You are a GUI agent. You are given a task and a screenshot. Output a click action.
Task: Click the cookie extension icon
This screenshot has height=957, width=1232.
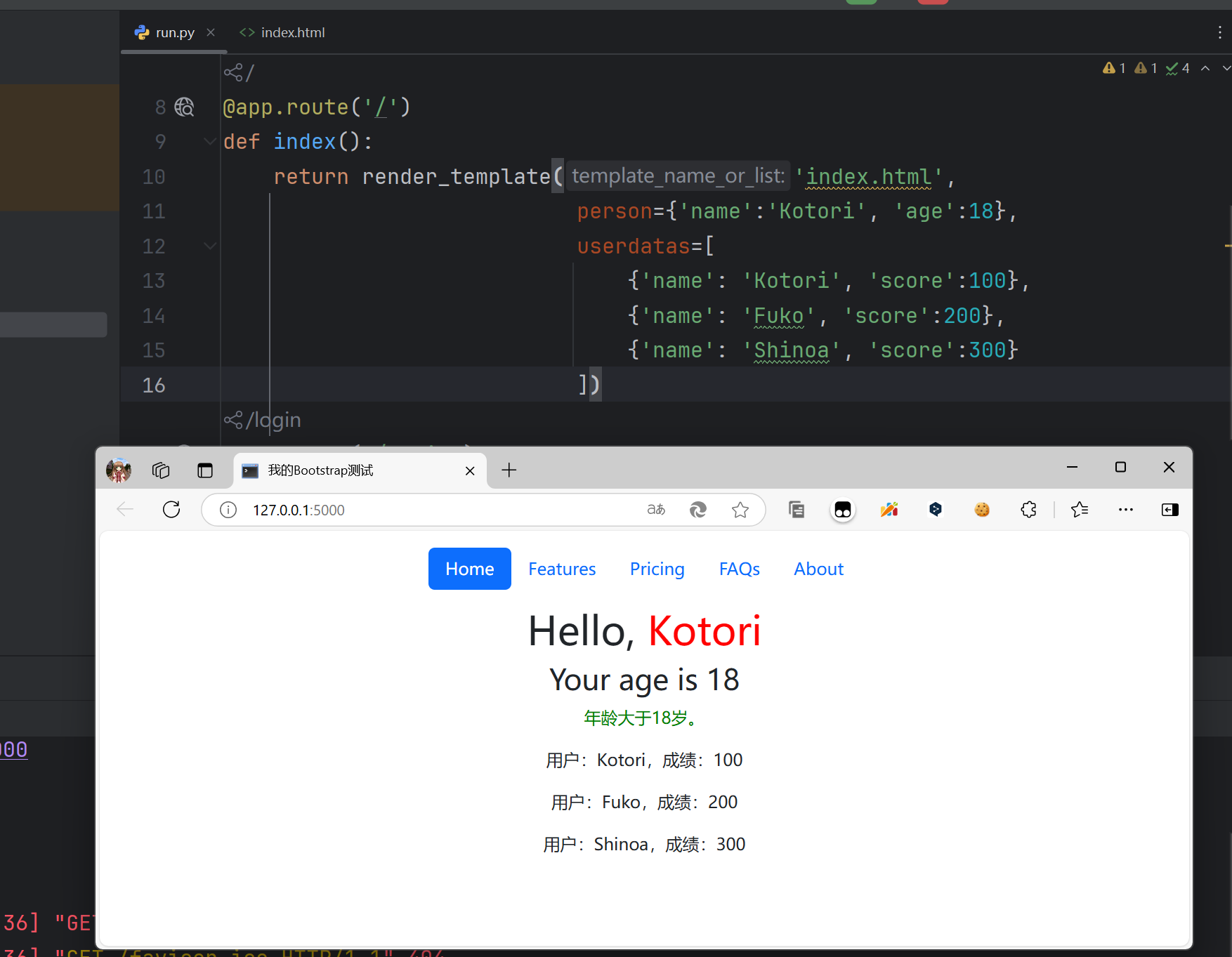click(x=982, y=510)
